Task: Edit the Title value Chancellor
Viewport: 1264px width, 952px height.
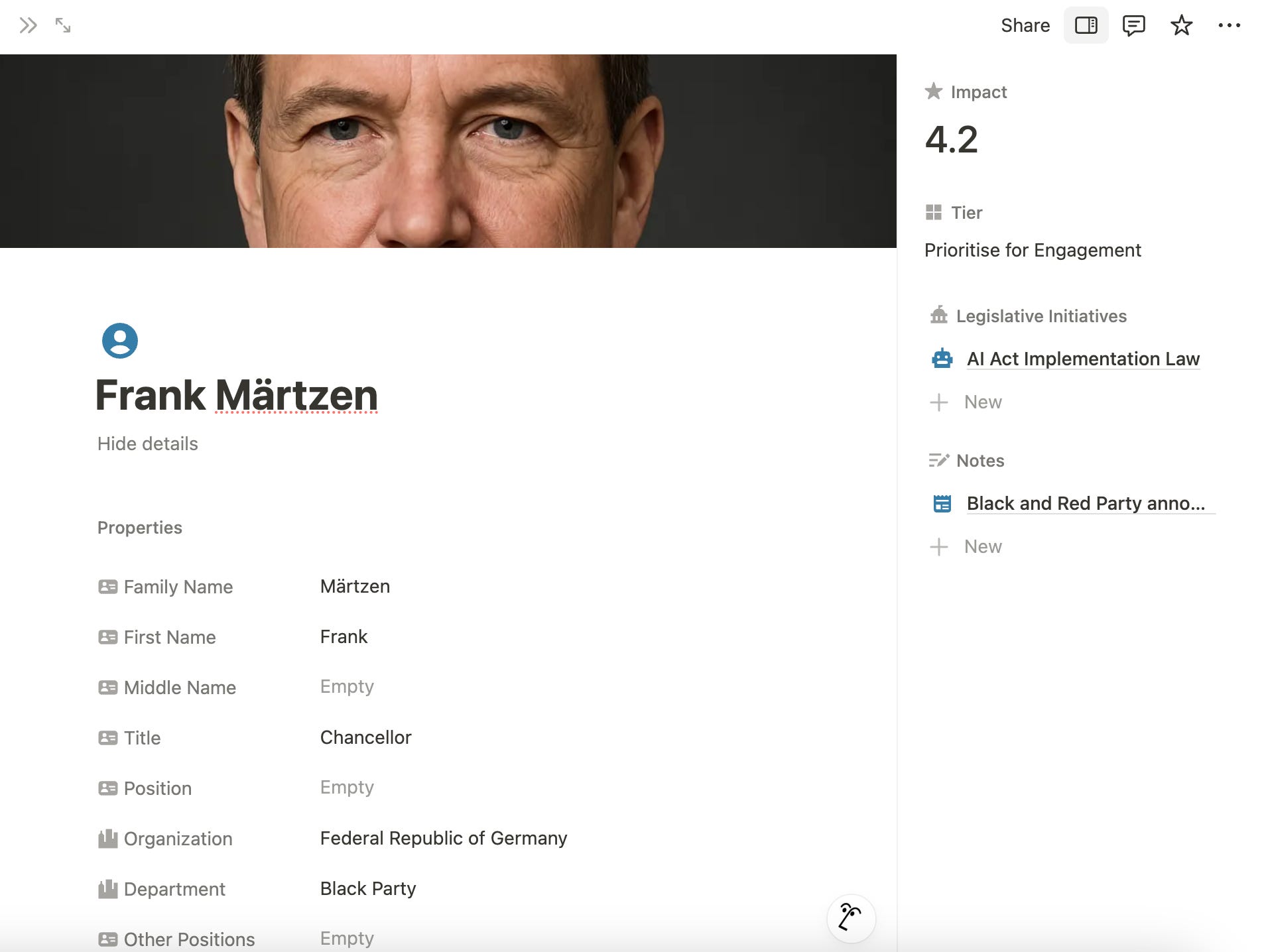Action: click(365, 737)
